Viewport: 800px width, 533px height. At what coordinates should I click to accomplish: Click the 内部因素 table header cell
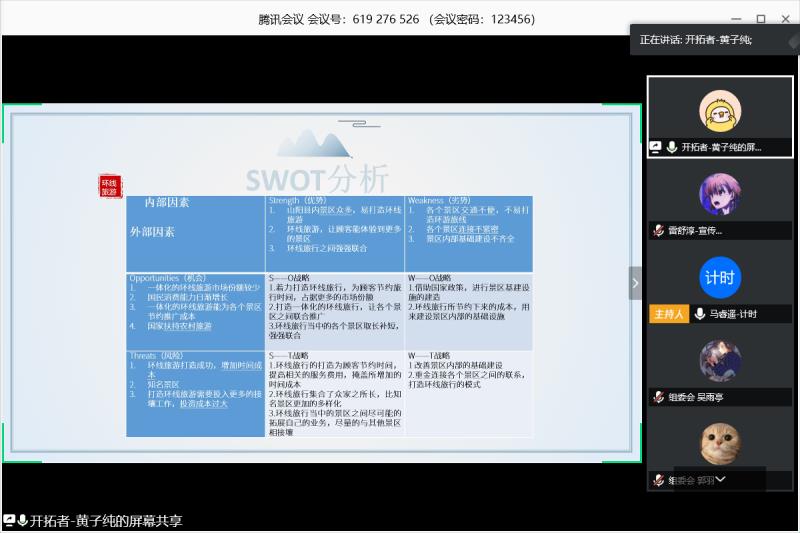(x=166, y=203)
